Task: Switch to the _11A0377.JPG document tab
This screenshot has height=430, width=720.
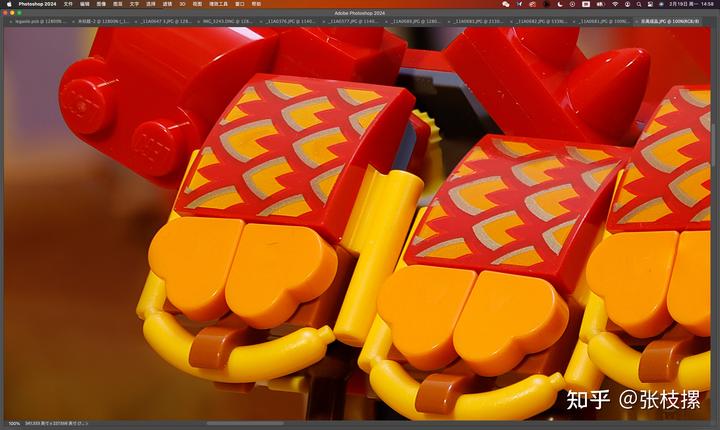Action: (353, 22)
